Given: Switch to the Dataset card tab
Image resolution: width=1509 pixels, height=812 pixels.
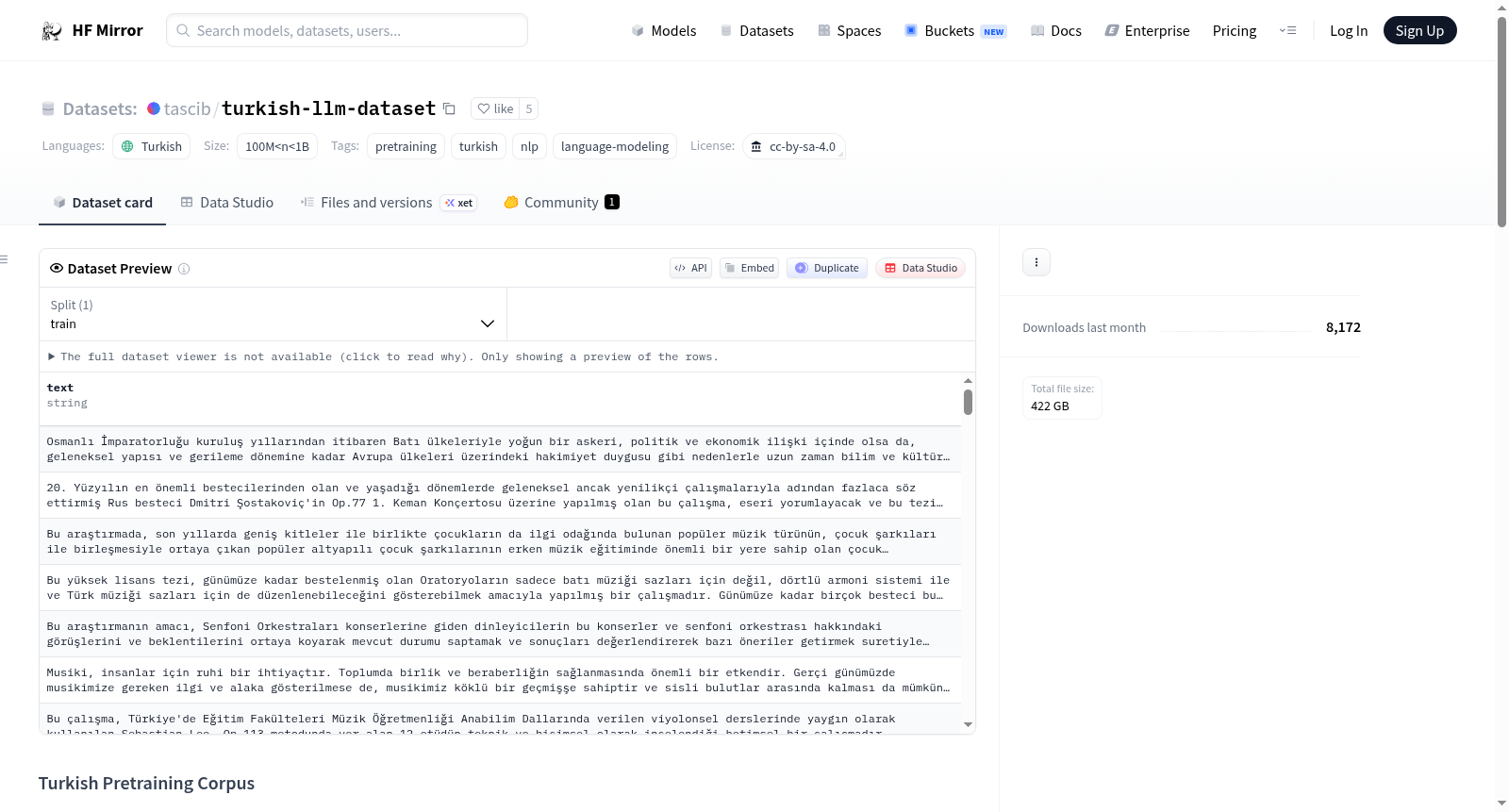Looking at the screenshot, I should pos(103,203).
